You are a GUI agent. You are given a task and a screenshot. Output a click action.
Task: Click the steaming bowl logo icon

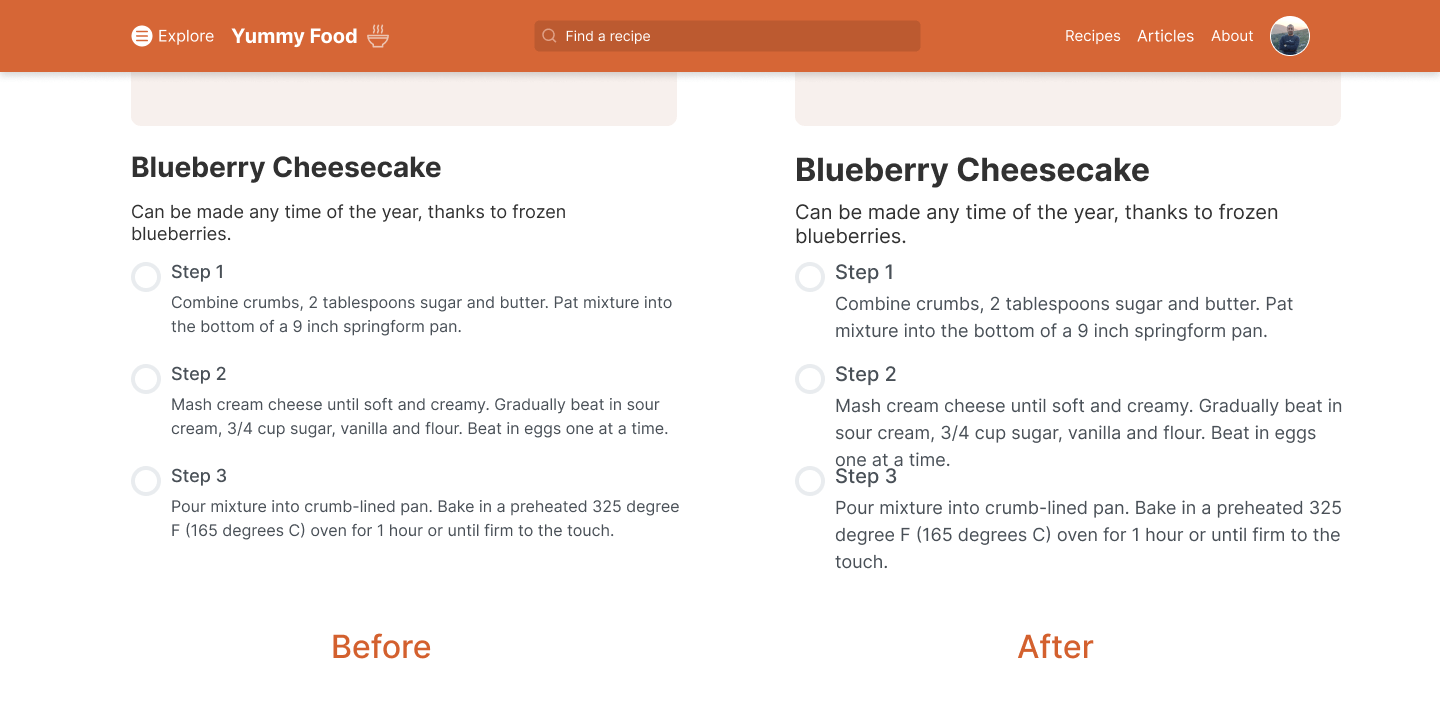pyautogui.click(x=378, y=37)
